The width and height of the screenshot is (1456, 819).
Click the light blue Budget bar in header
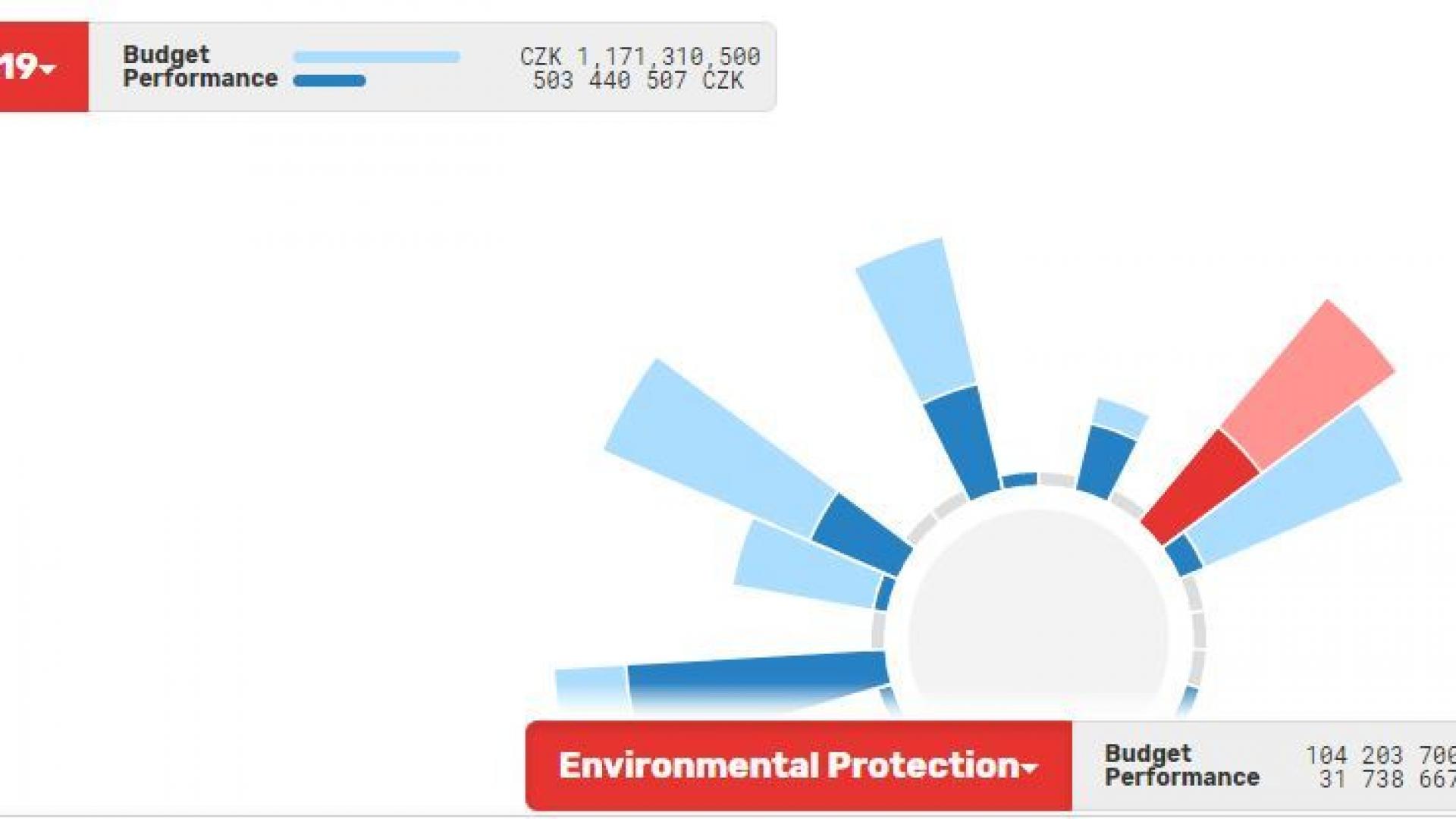376,57
